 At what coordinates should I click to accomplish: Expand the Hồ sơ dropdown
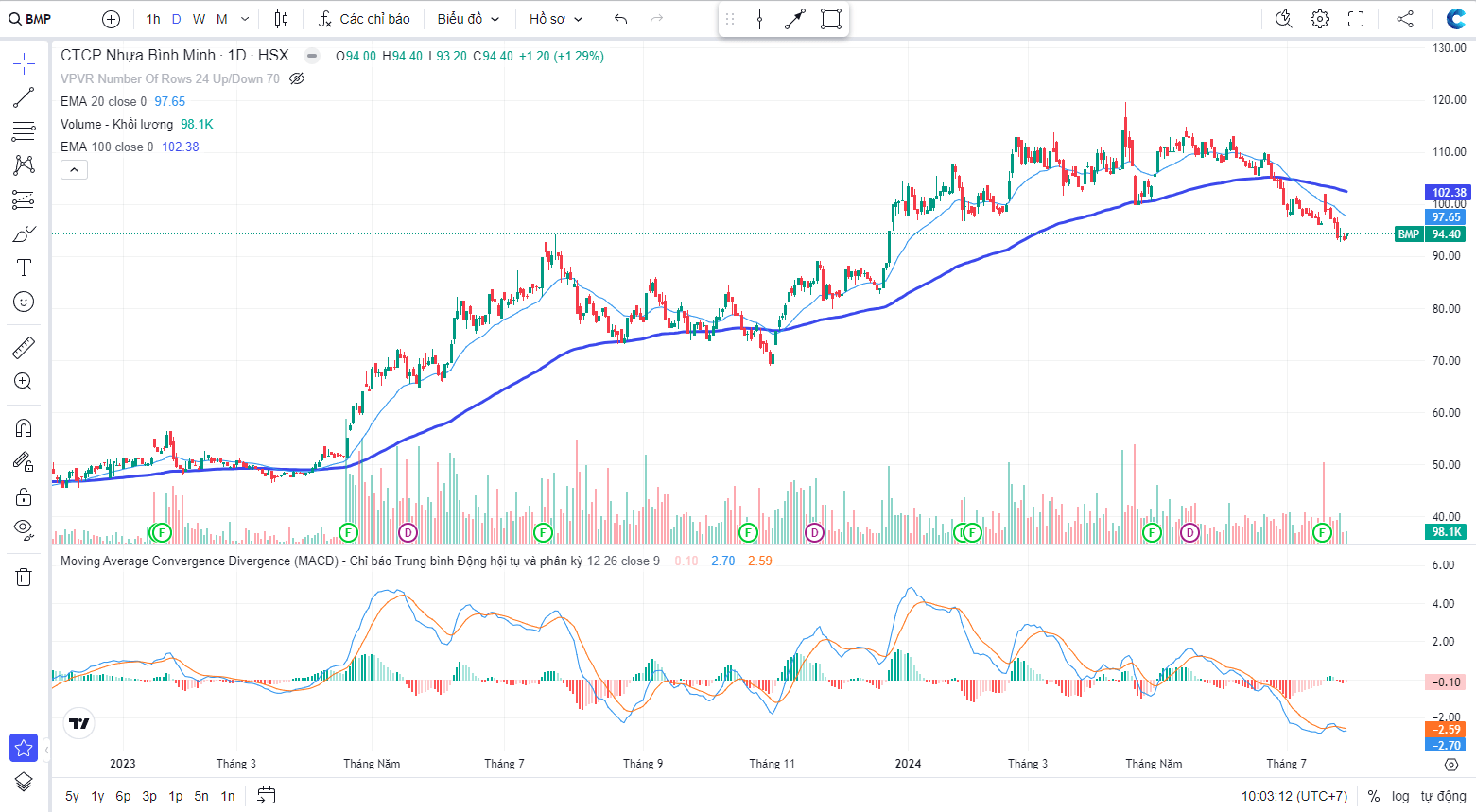pos(556,19)
